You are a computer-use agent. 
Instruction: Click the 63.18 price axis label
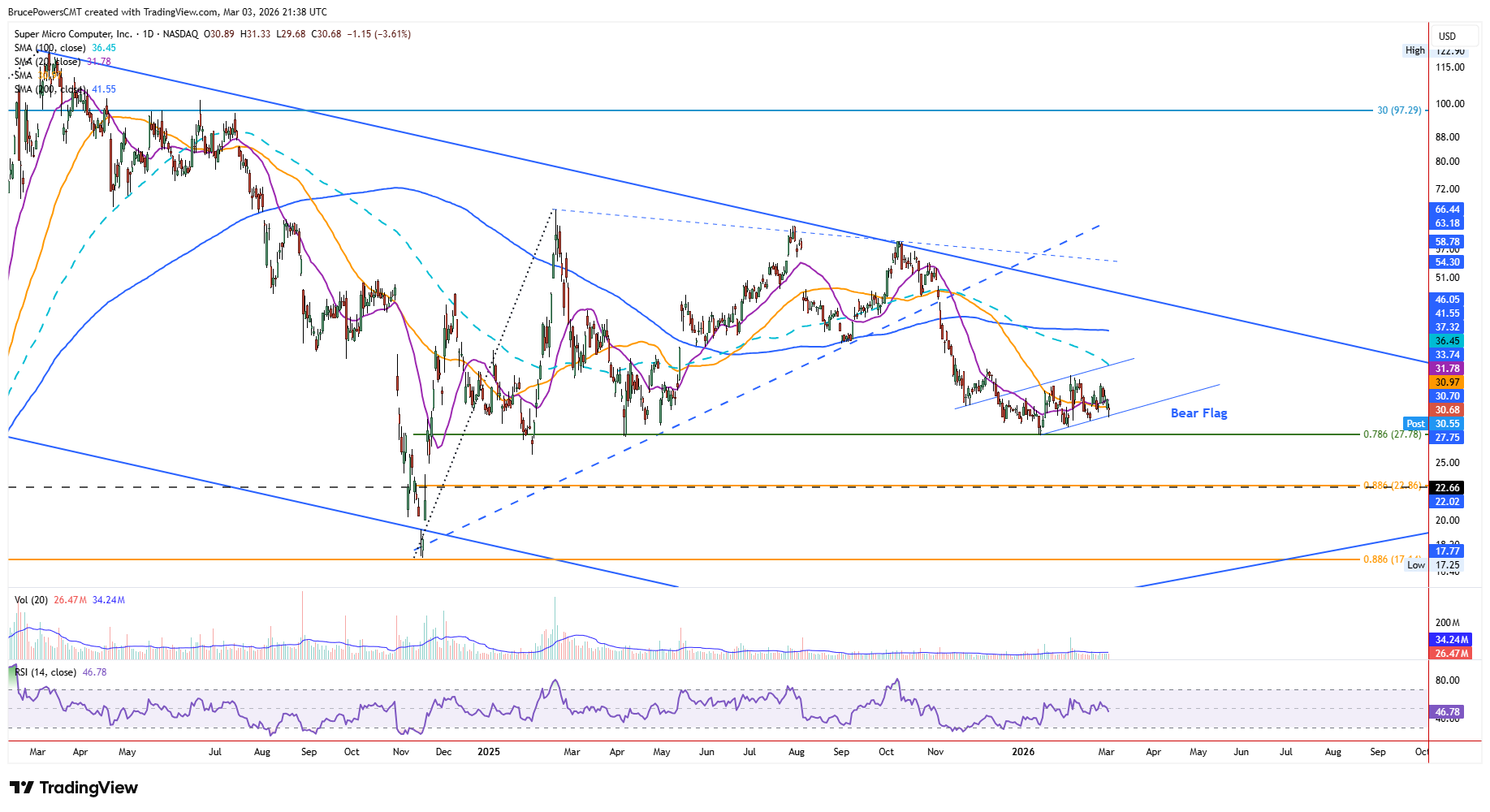tap(1447, 223)
